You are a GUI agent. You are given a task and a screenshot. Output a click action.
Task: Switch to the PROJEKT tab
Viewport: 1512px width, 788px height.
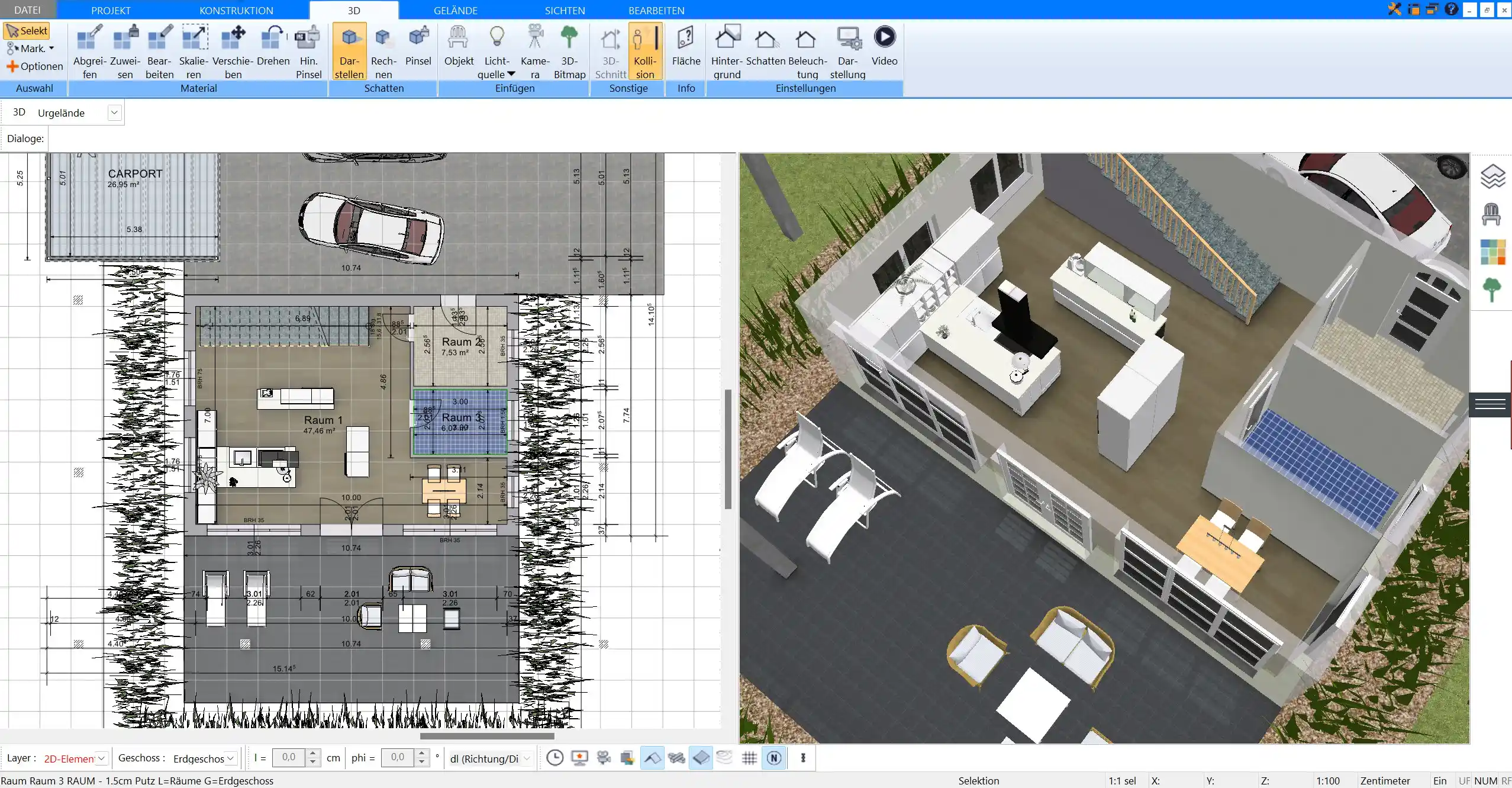(x=111, y=10)
